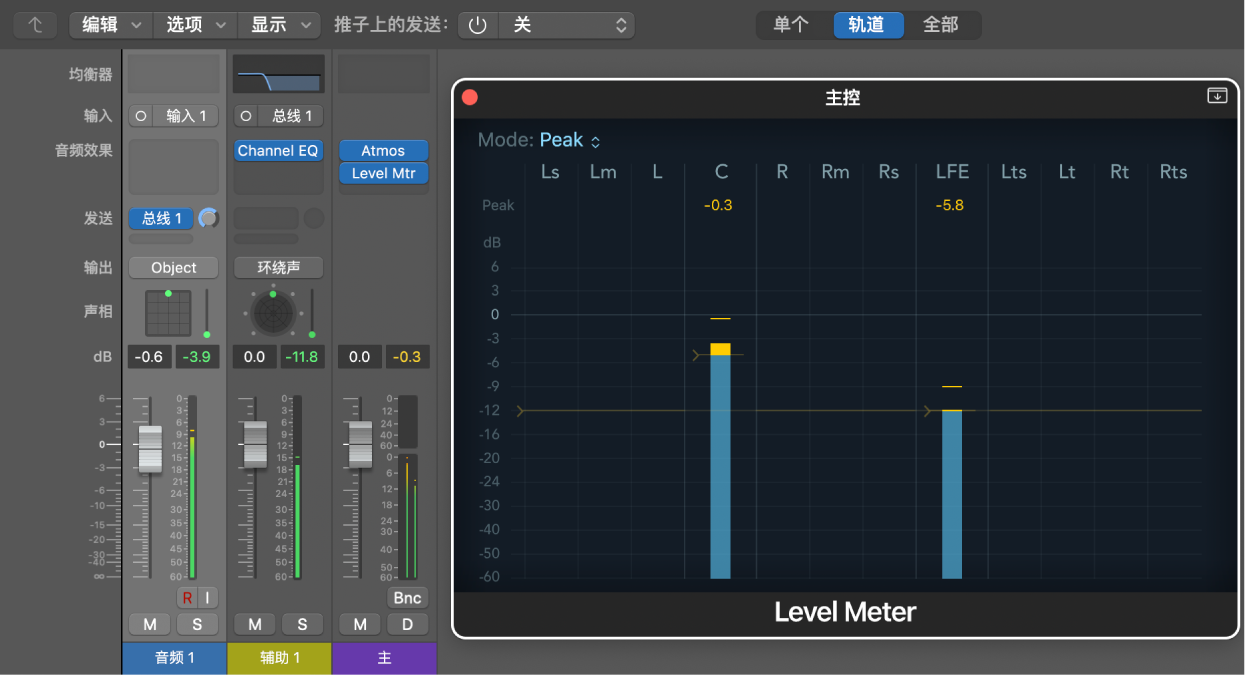
Task: Open the Channel EQ plugin
Action: pyautogui.click(x=278, y=151)
